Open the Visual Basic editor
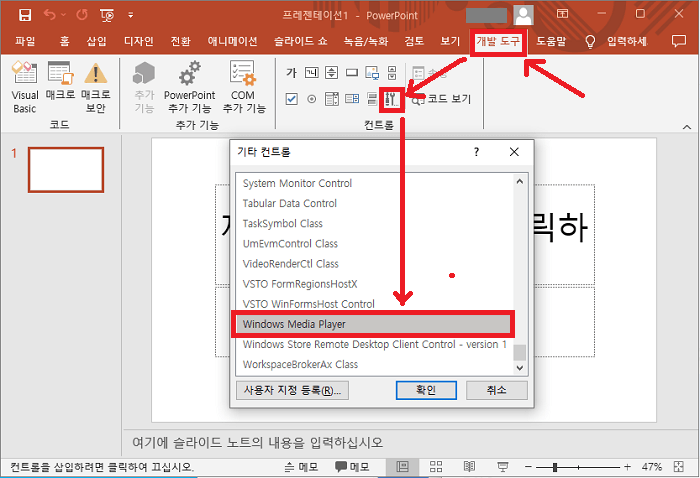The height and width of the screenshot is (478, 700). click(25, 87)
